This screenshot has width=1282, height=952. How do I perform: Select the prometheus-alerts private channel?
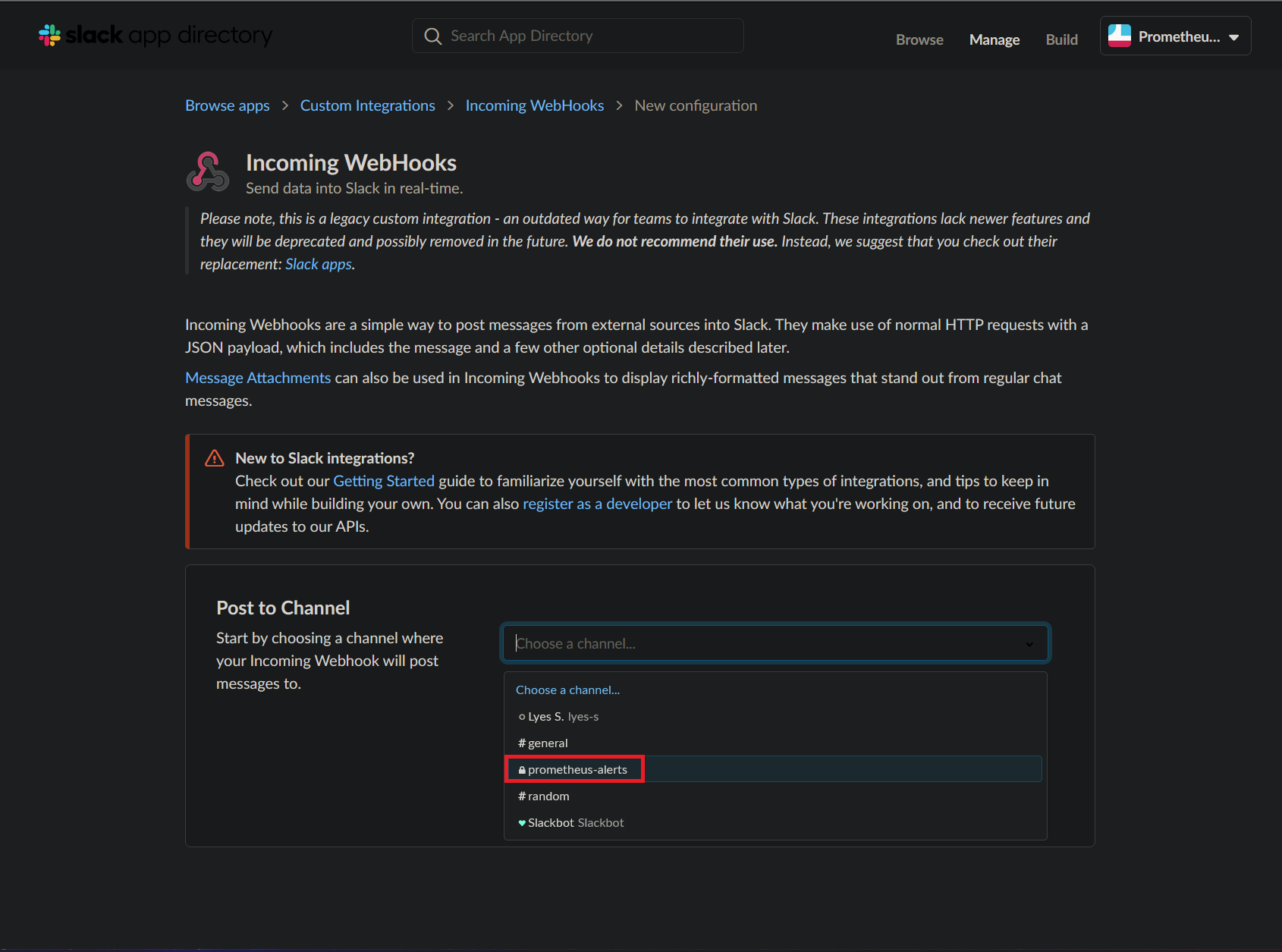774,769
